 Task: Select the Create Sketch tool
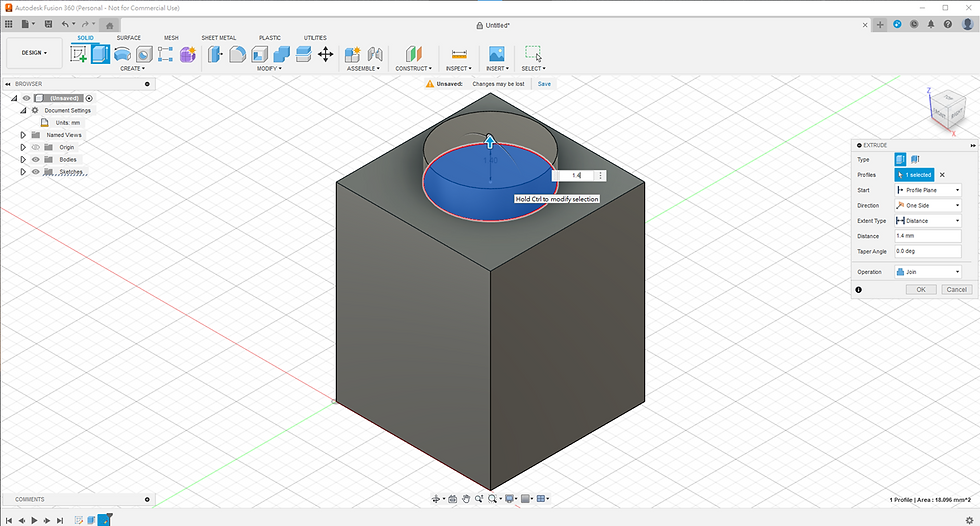pos(79,54)
